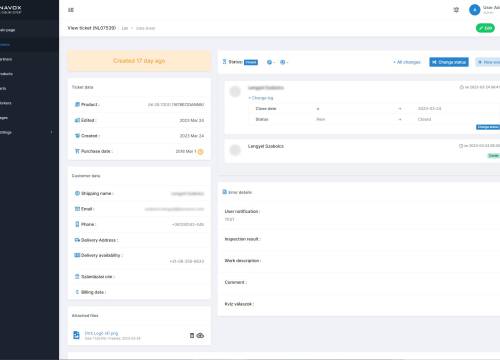The width and height of the screenshot is (500, 360).
Task: Click the 'Created 17 day ago' banner
Action: 139,61
